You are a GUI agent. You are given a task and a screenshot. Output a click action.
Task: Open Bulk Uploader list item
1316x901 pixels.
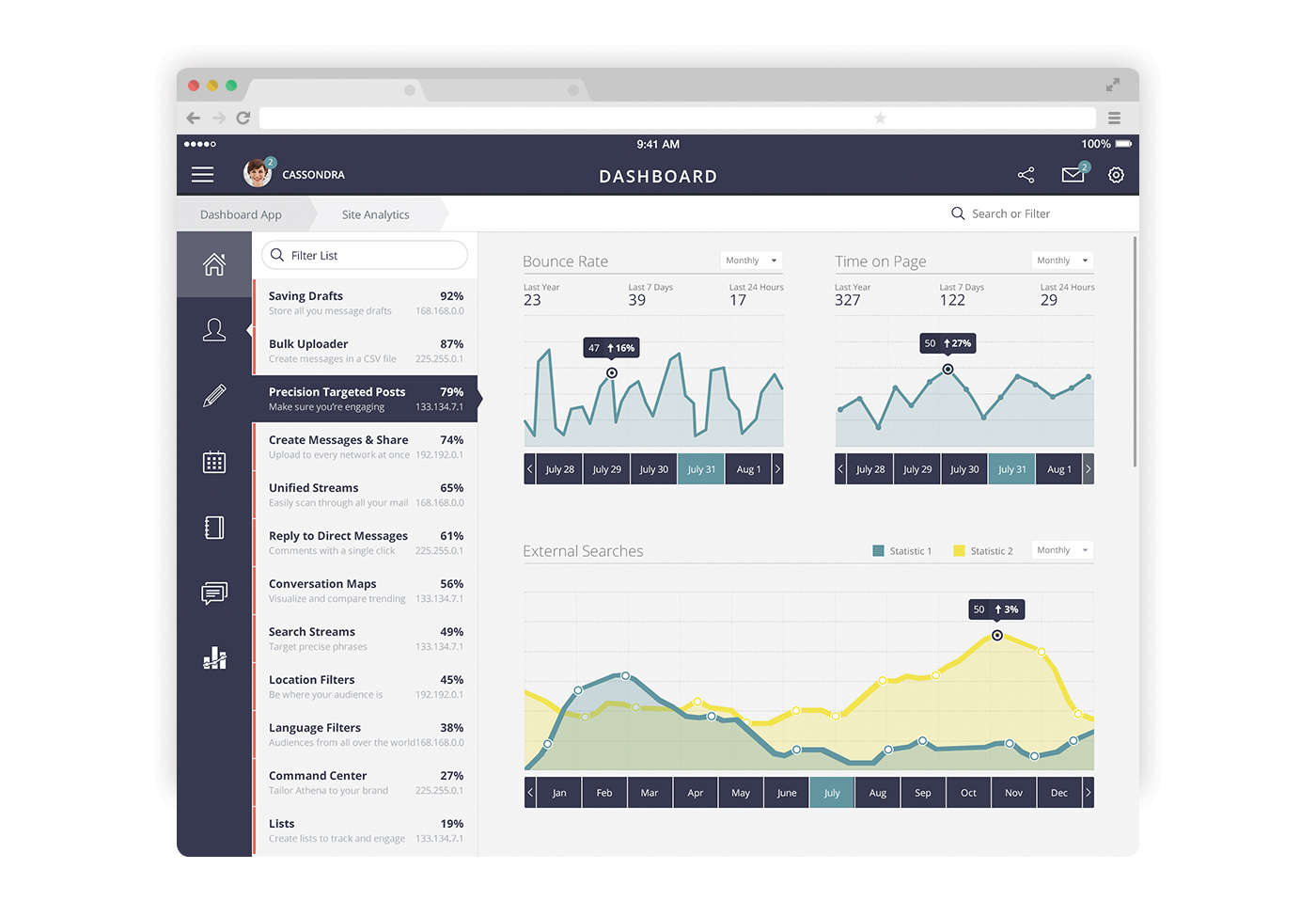point(366,351)
